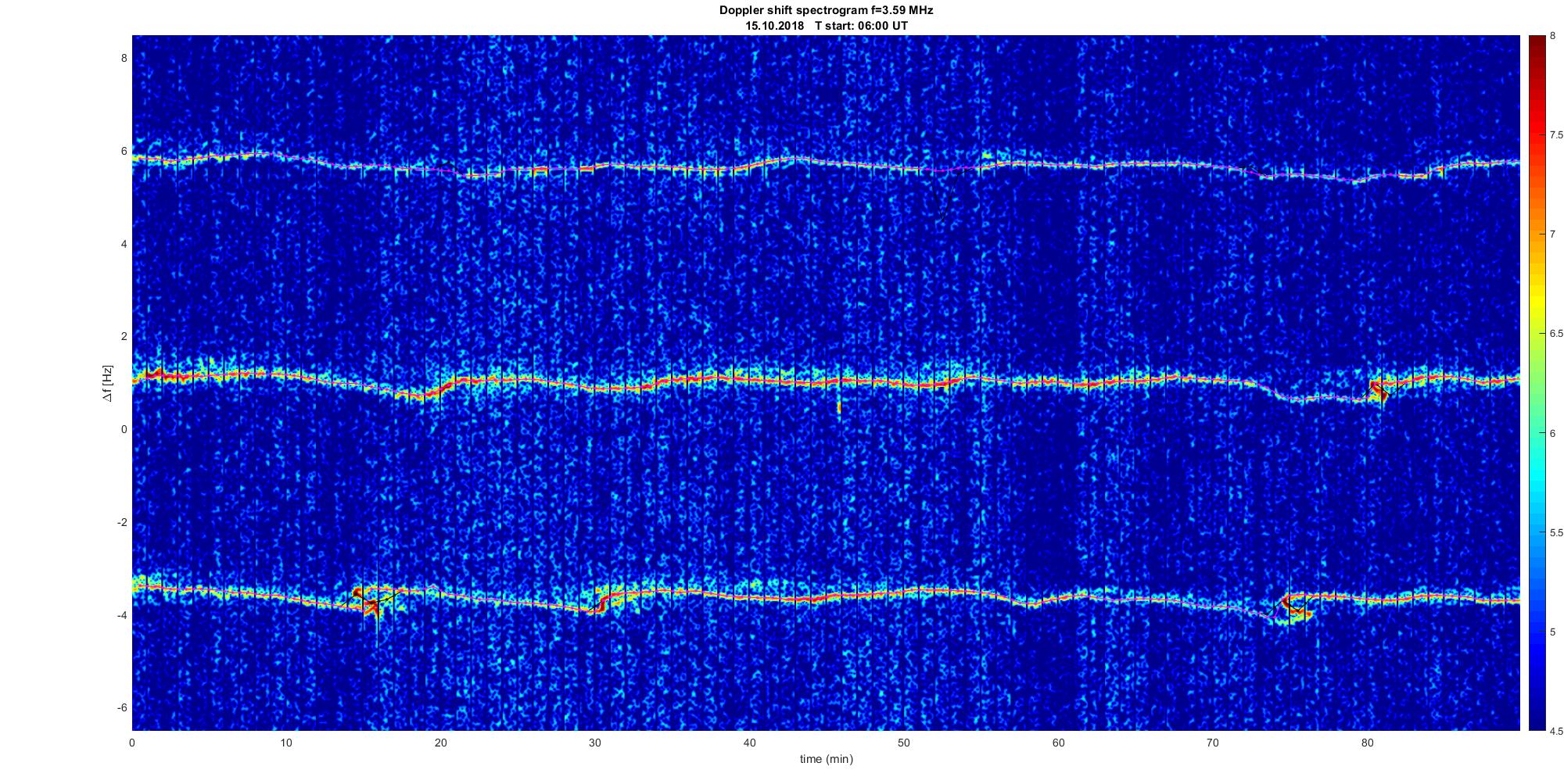Click y-axis tick label 6
The image size is (1564, 784).
tap(124, 151)
